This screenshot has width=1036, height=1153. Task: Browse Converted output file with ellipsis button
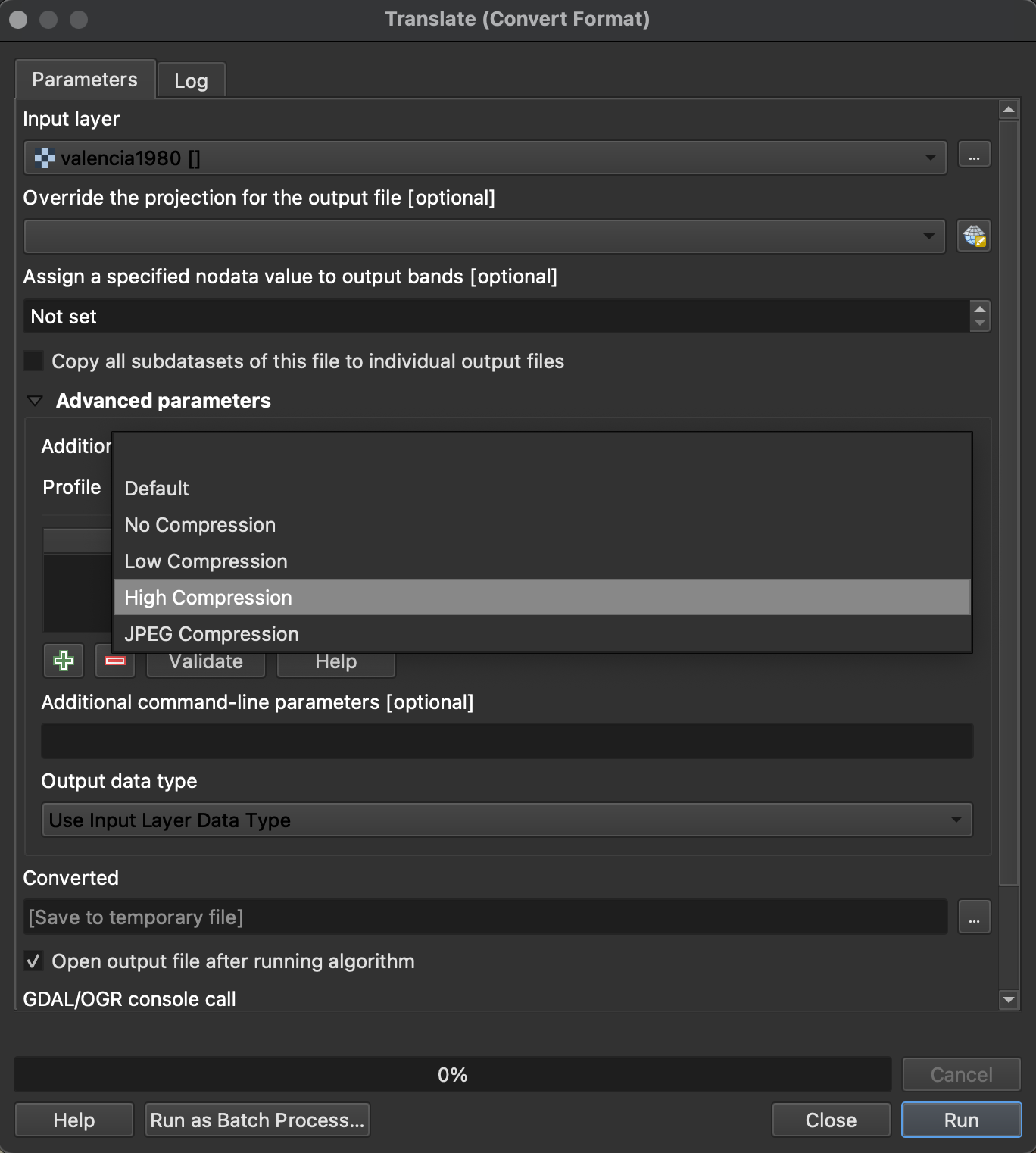(x=974, y=917)
